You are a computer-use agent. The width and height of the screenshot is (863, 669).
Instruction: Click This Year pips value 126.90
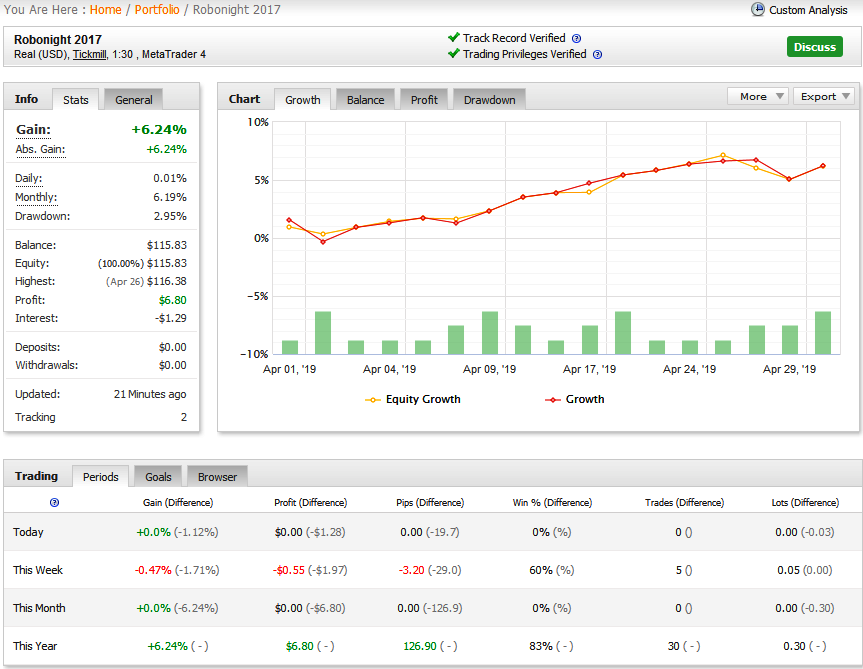pos(420,646)
